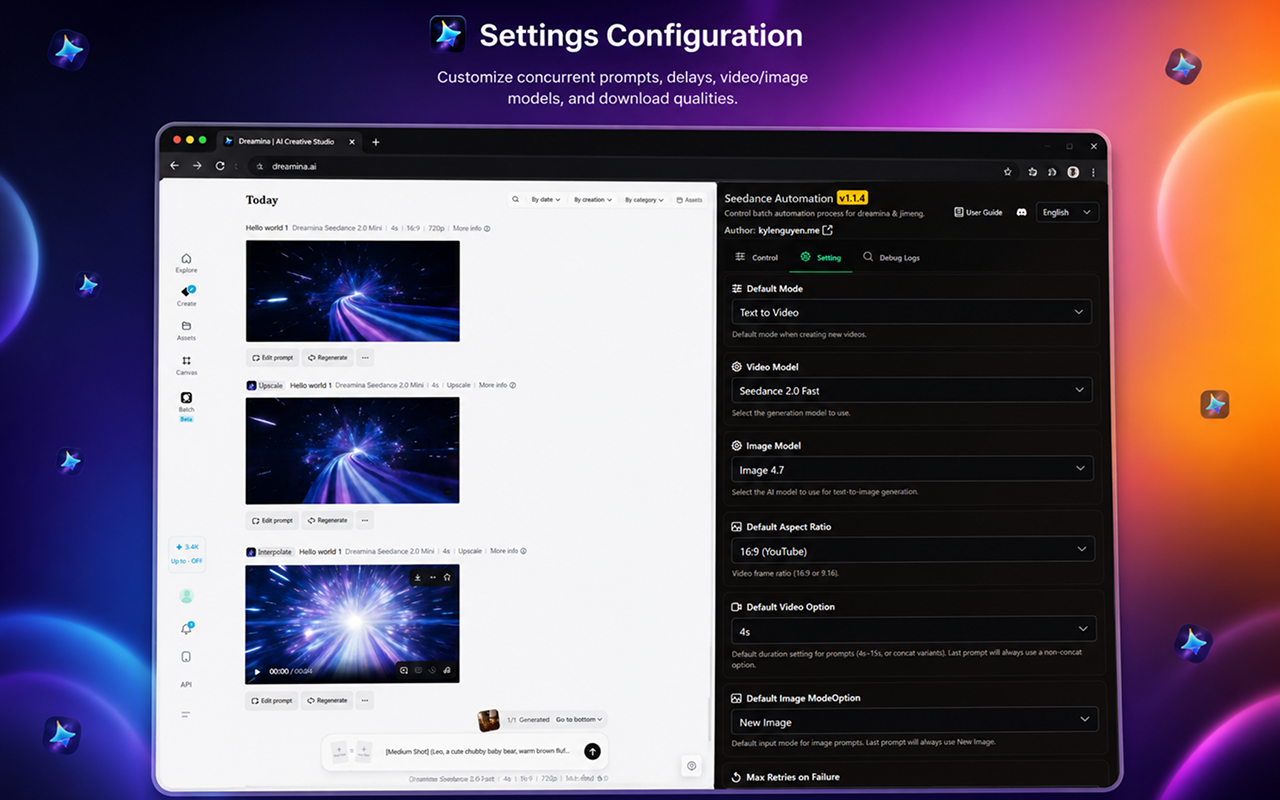Screen dimensions: 1280x800
Task: Open the mobile app icon in the sidebar
Action: coord(186,657)
